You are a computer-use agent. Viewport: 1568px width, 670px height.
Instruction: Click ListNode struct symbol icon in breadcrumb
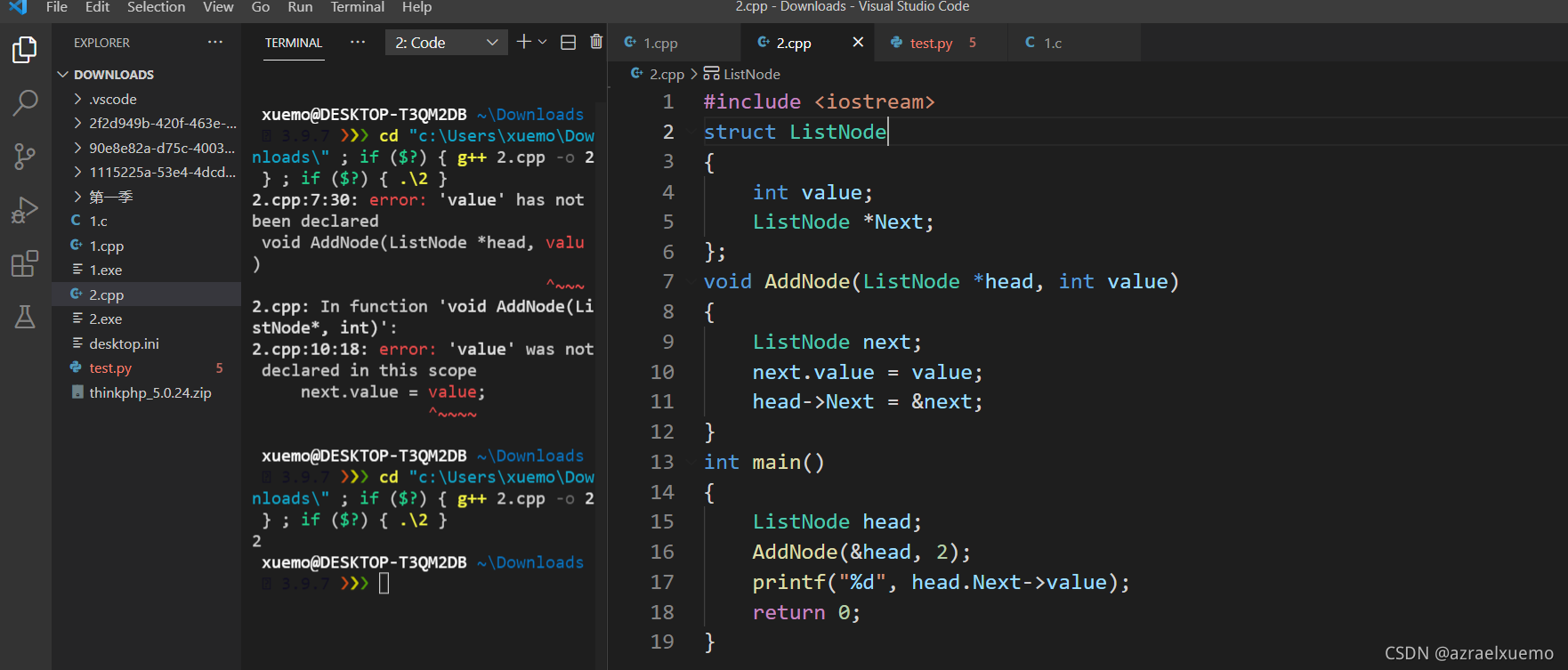tap(711, 74)
